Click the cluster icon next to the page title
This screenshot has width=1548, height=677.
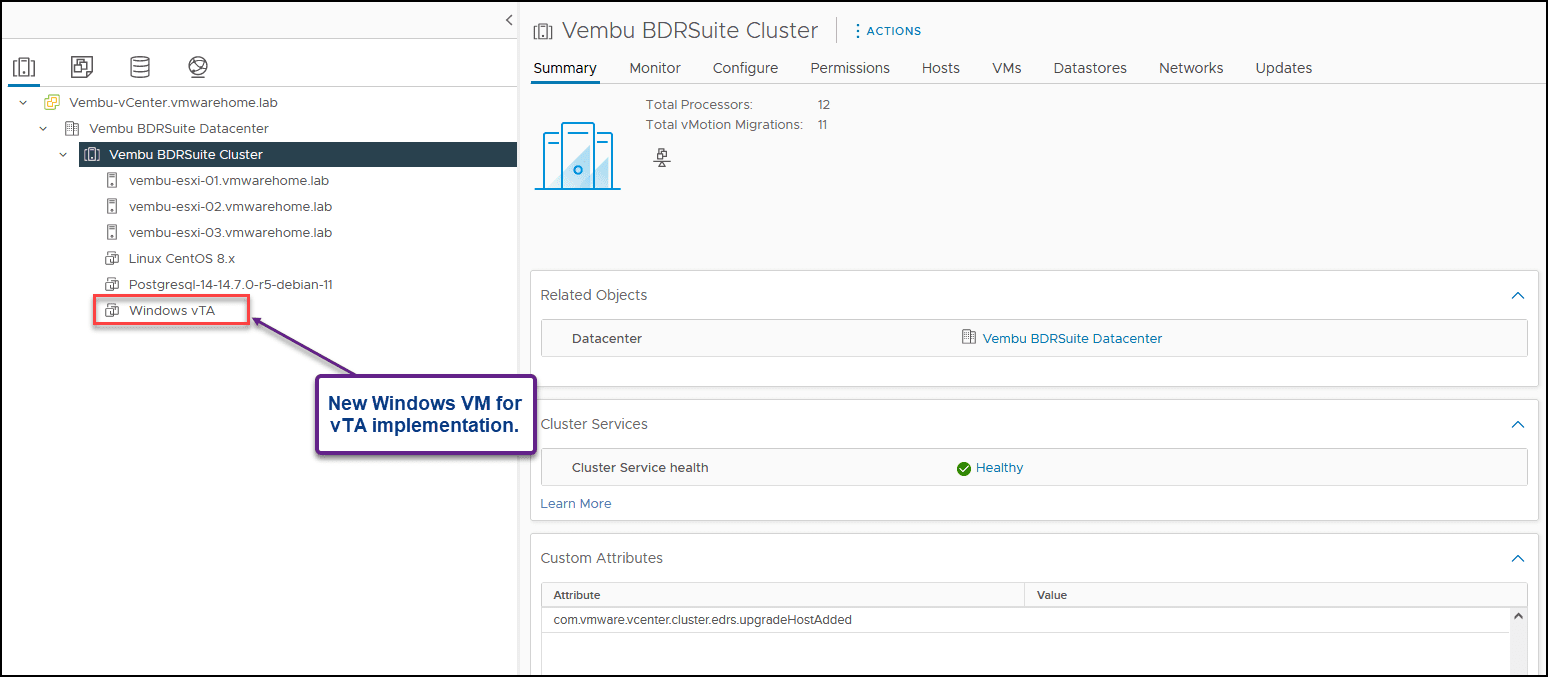tap(543, 31)
